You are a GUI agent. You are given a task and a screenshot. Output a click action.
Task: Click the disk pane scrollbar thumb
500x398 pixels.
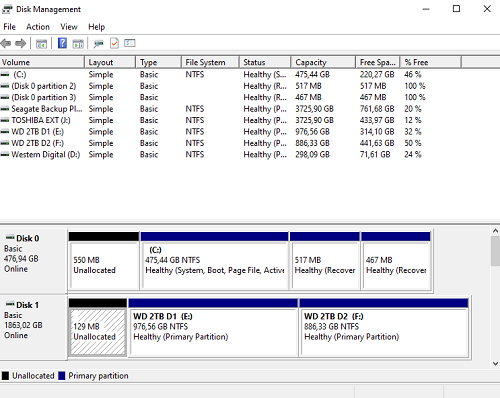click(x=495, y=251)
